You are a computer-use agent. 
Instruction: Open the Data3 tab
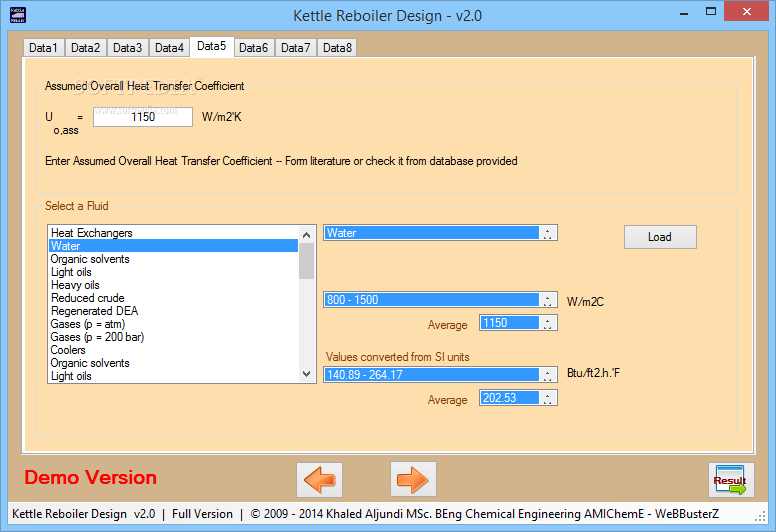(128, 48)
